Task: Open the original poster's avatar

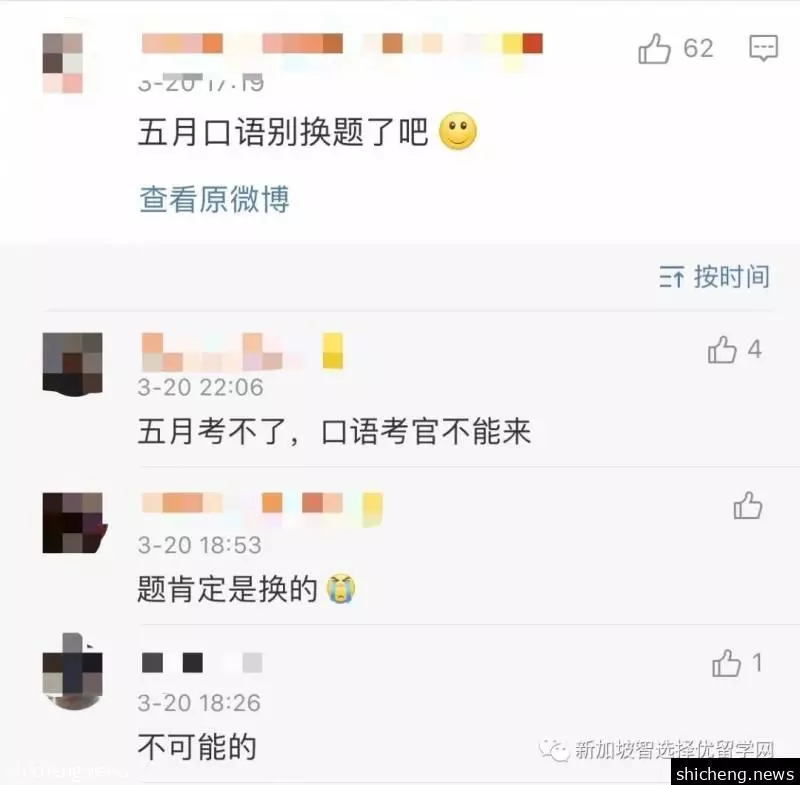Action: point(63,63)
